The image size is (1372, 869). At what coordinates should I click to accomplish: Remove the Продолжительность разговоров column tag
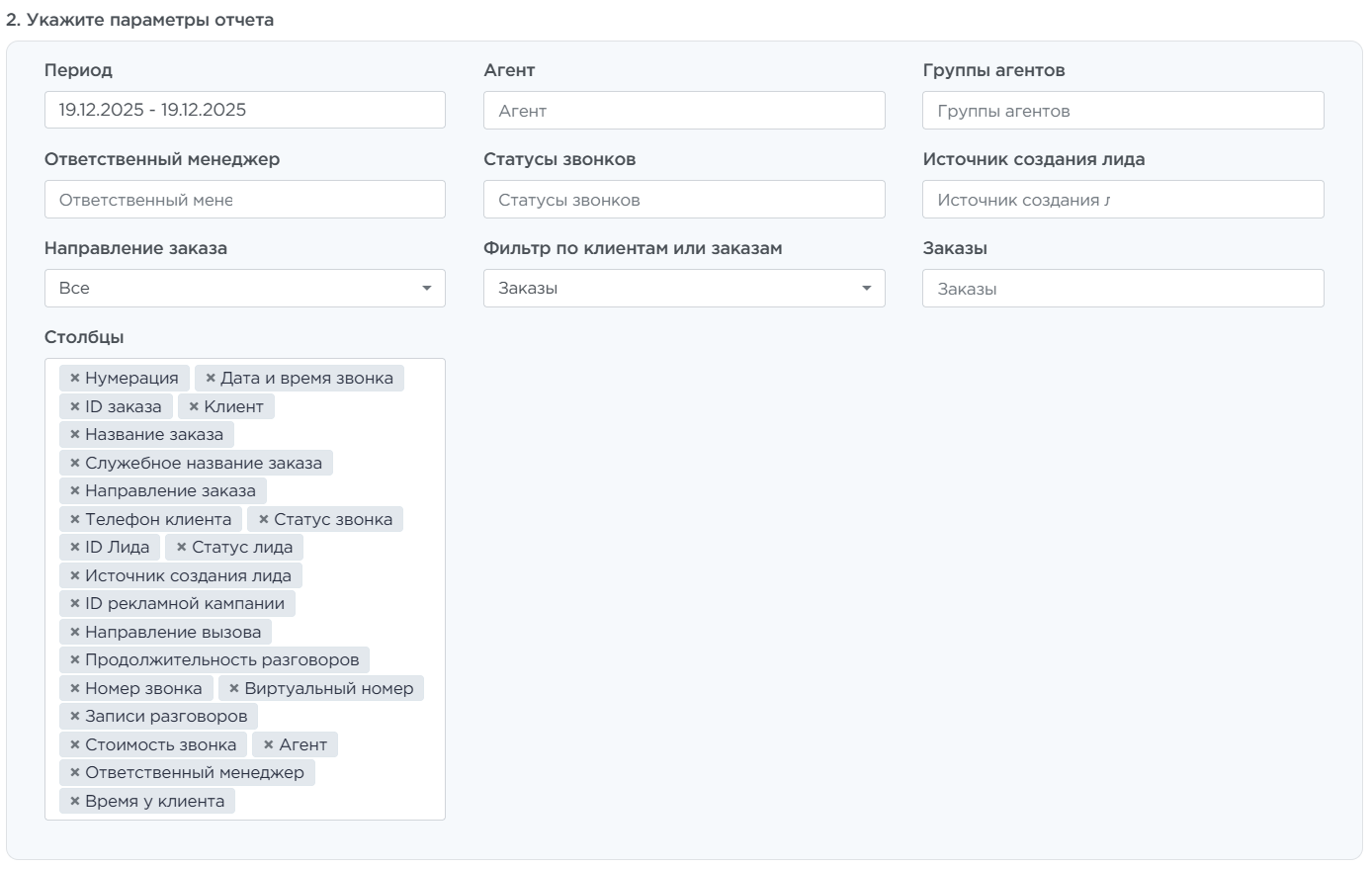74,660
